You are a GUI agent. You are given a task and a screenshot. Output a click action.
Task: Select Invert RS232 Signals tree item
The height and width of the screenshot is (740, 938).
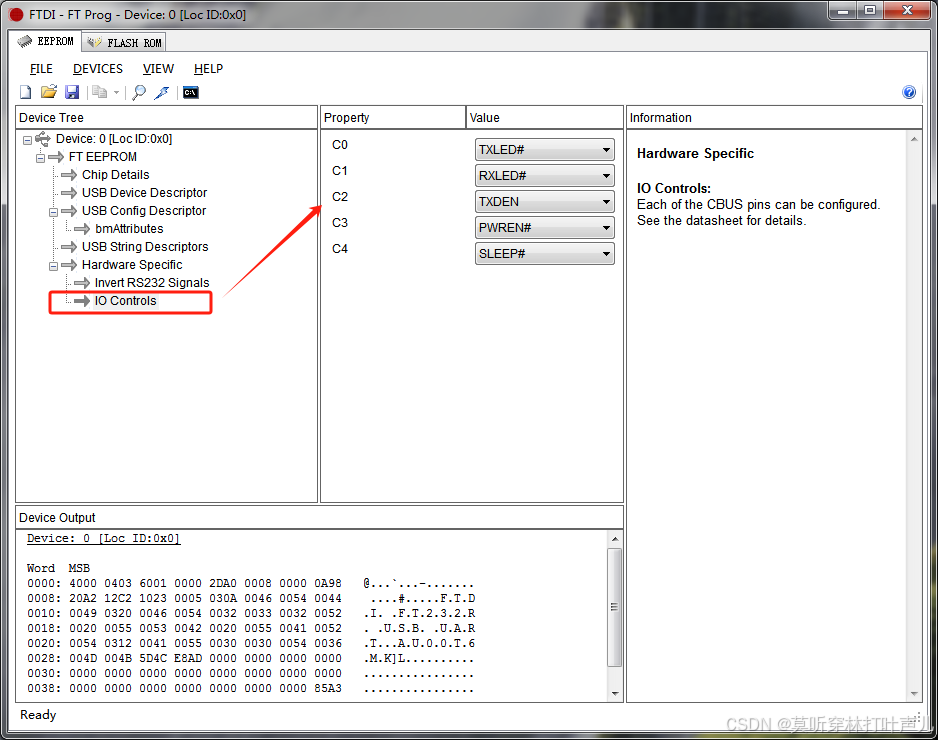151,282
